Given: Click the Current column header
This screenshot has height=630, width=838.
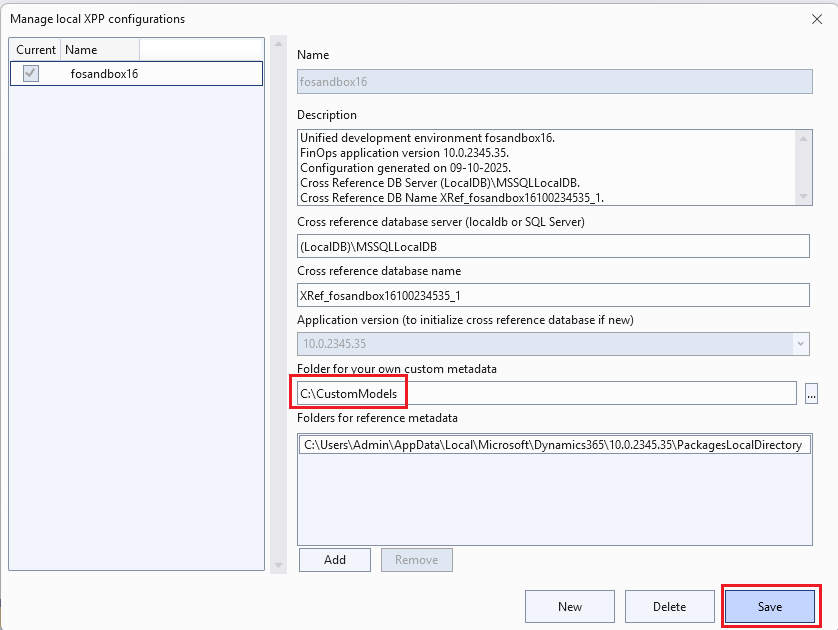Looking at the screenshot, I should (x=36, y=50).
